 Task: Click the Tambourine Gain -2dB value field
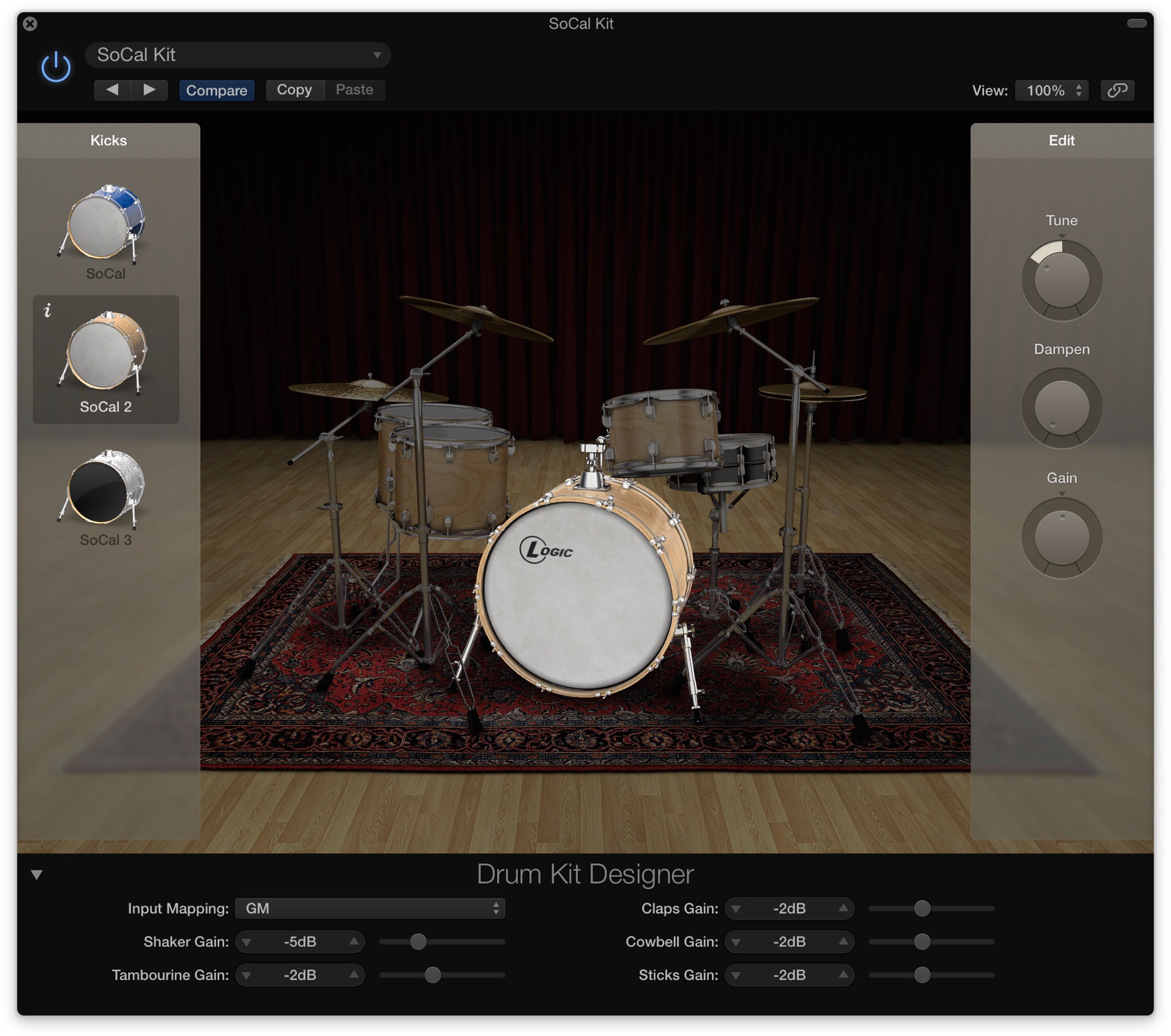pyautogui.click(x=300, y=975)
